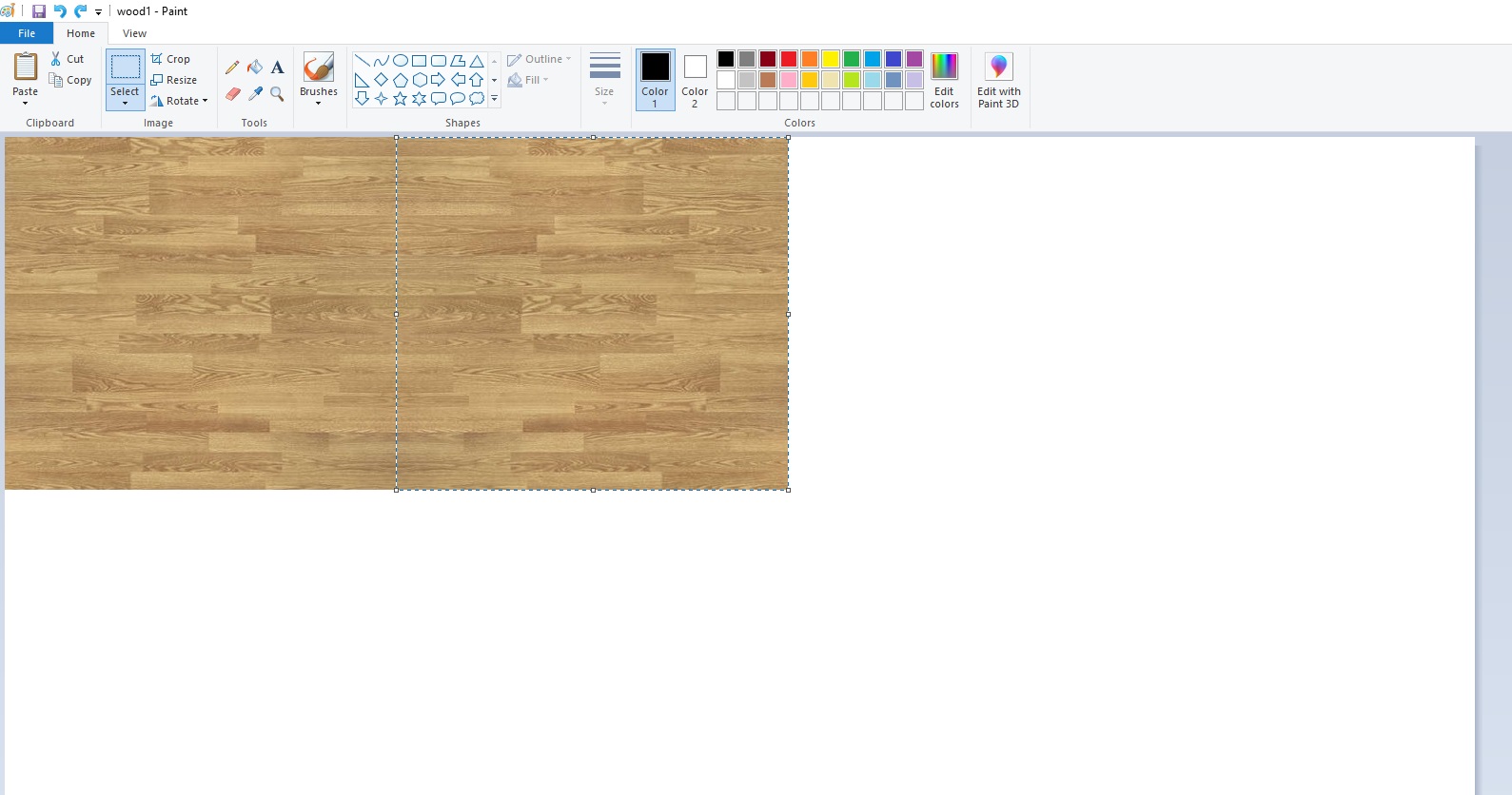This screenshot has height=795, width=1512.
Task: Expand the Select dropdown arrow
Action: pos(125,103)
